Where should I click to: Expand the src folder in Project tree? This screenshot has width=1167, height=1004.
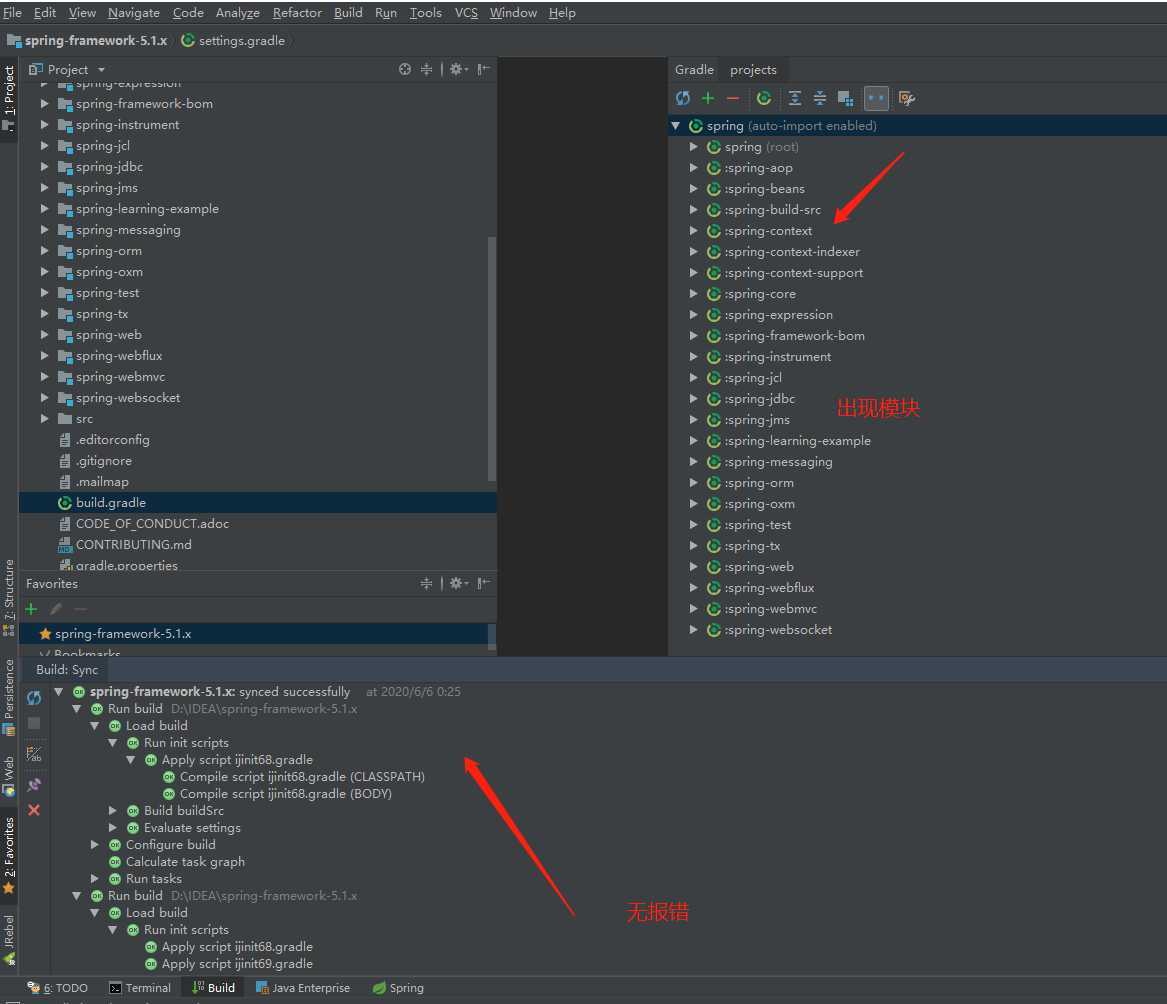click(x=44, y=419)
